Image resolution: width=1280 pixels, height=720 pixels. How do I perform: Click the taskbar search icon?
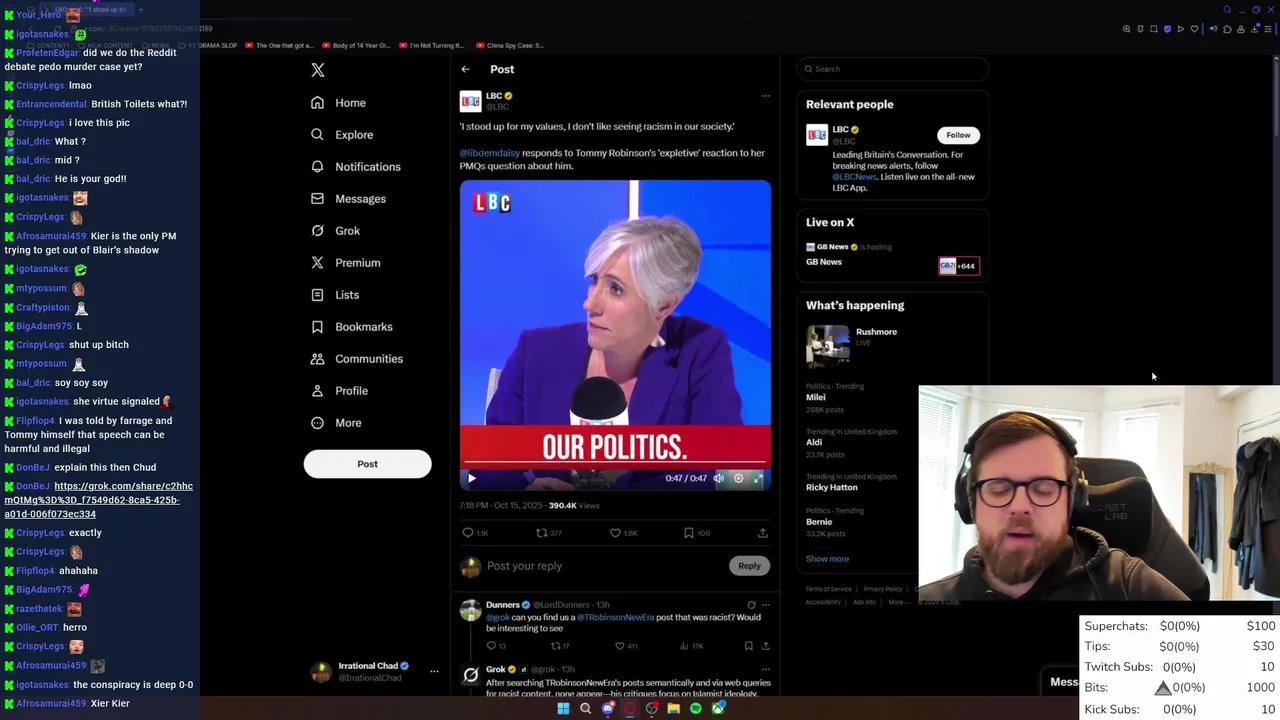[585, 709]
